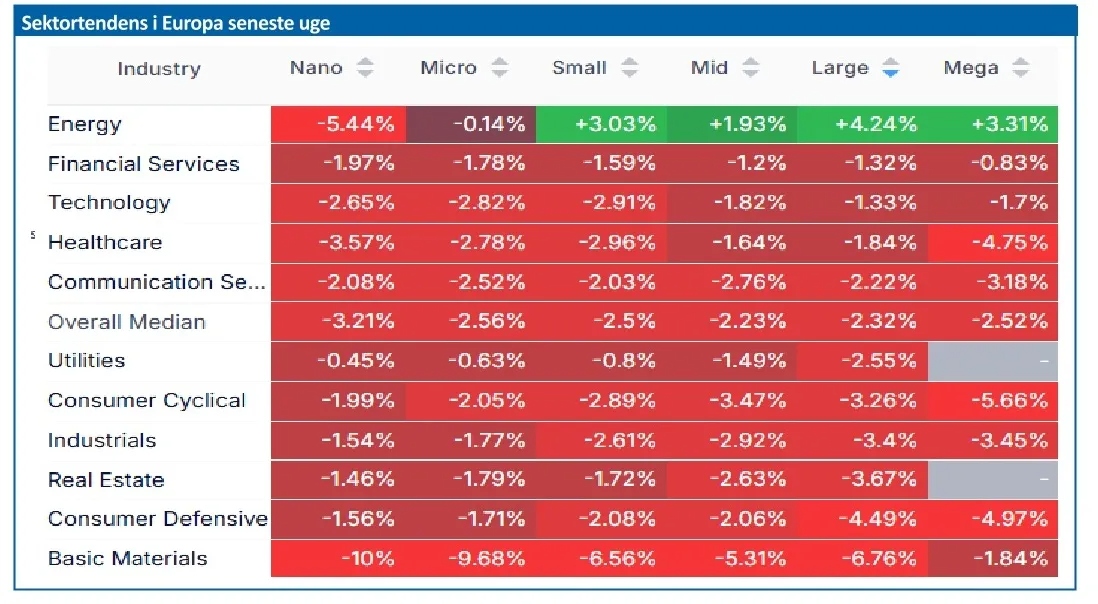1098x604 pixels.
Task: Toggle sorting with the Mid column arrows
Action: point(750,68)
